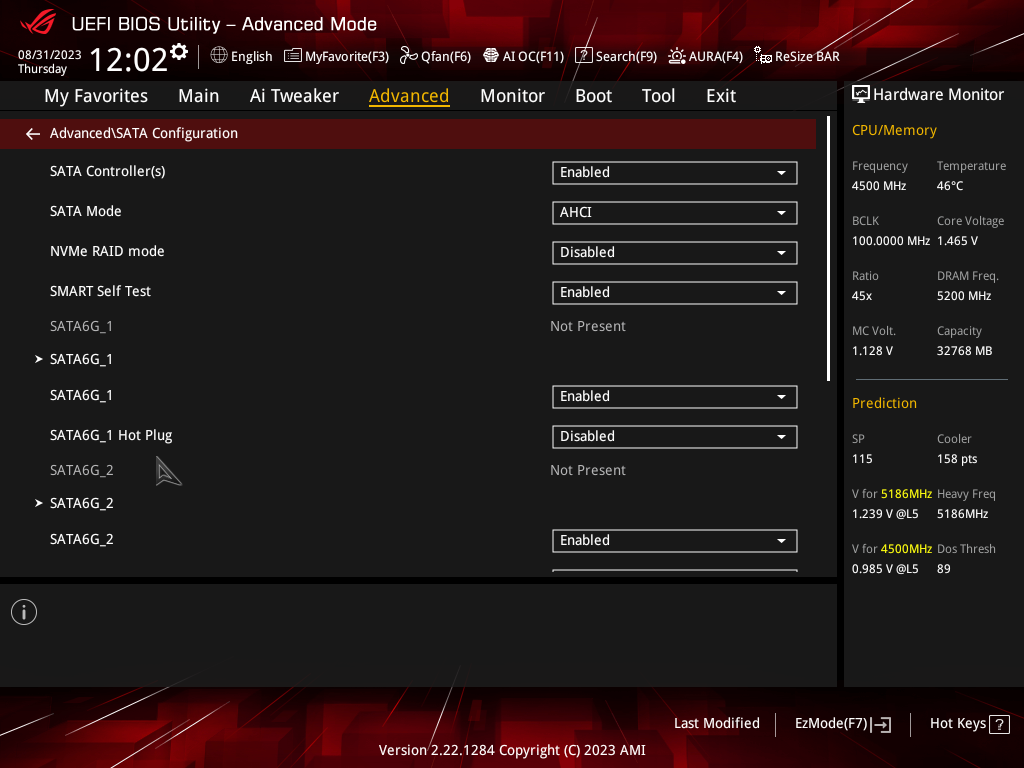Open the English language globe icon
This screenshot has height=768, width=1024.
(x=219, y=56)
